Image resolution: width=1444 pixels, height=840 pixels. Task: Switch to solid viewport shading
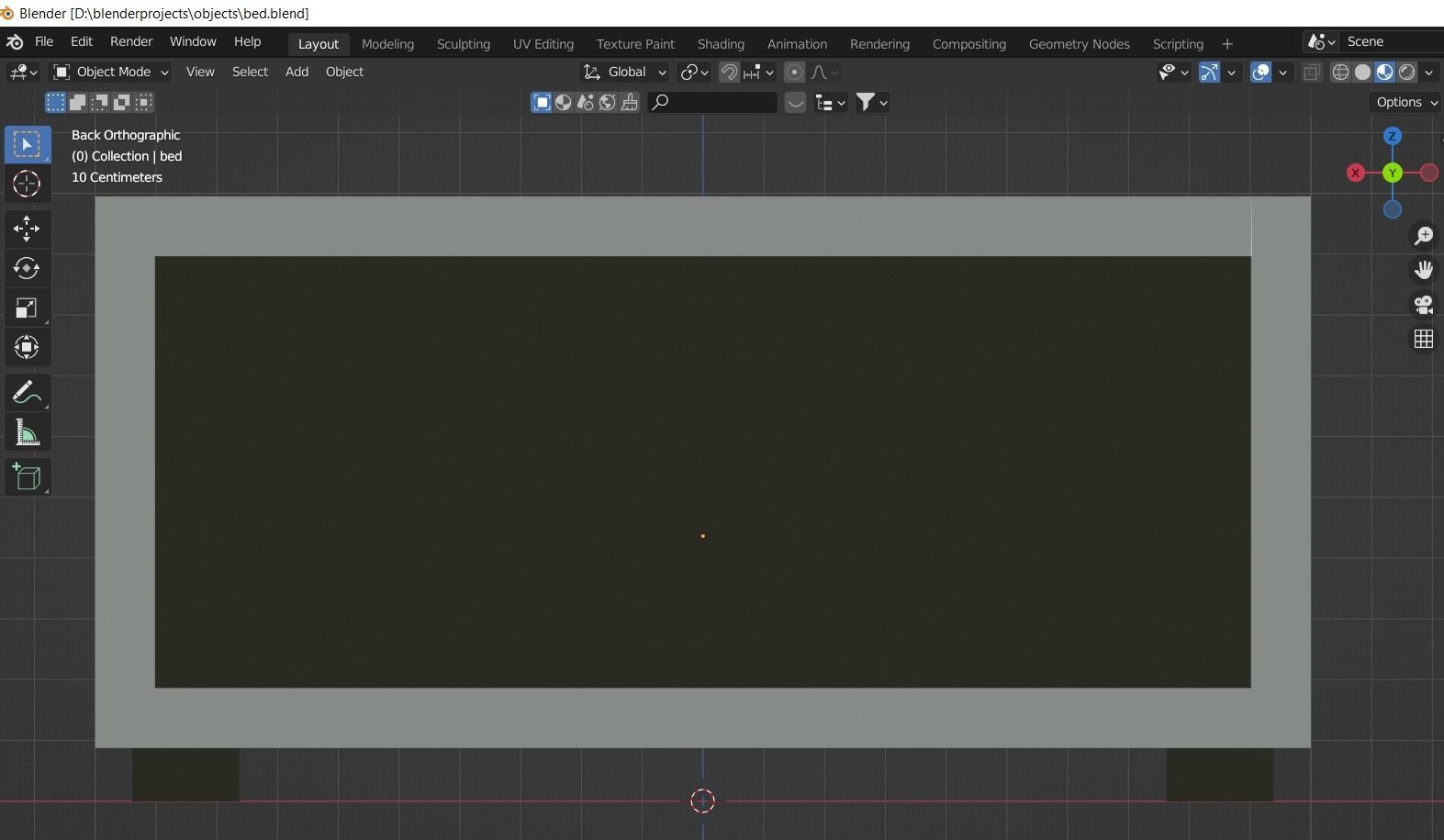point(1363,72)
